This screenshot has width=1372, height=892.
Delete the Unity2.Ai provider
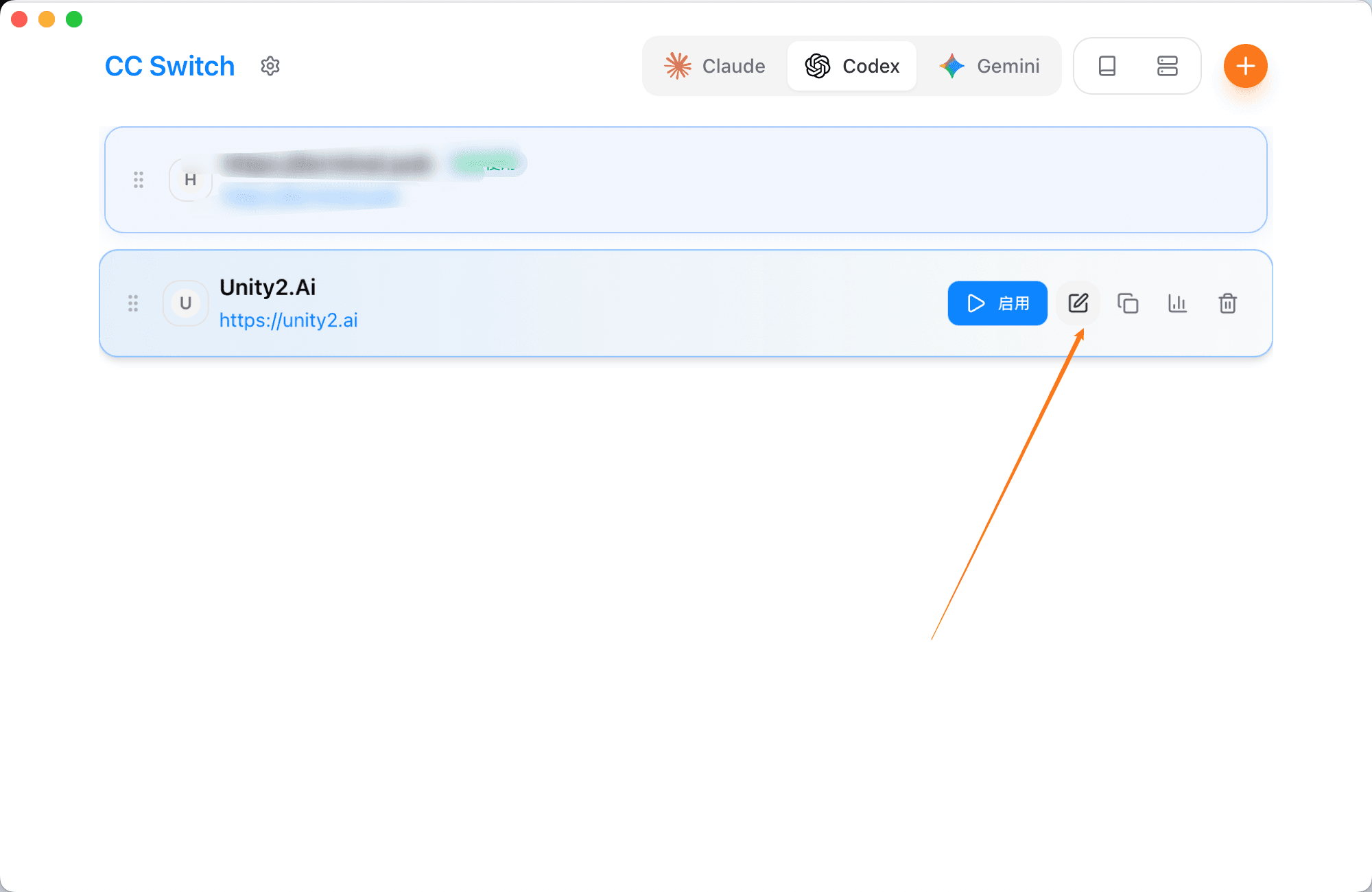pyautogui.click(x=1228, y=303)
